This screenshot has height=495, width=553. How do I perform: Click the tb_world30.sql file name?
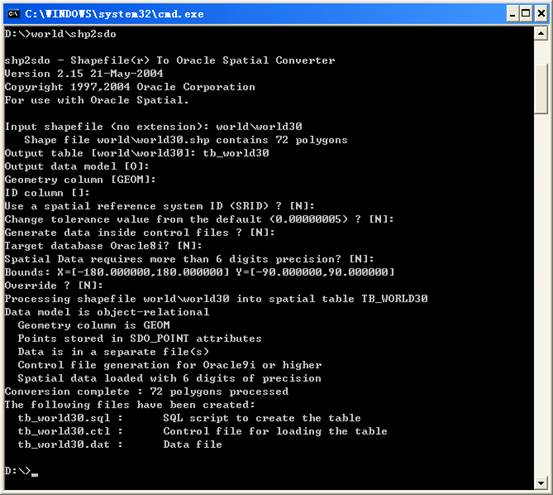pyautogui.click(x=64, y=418)
